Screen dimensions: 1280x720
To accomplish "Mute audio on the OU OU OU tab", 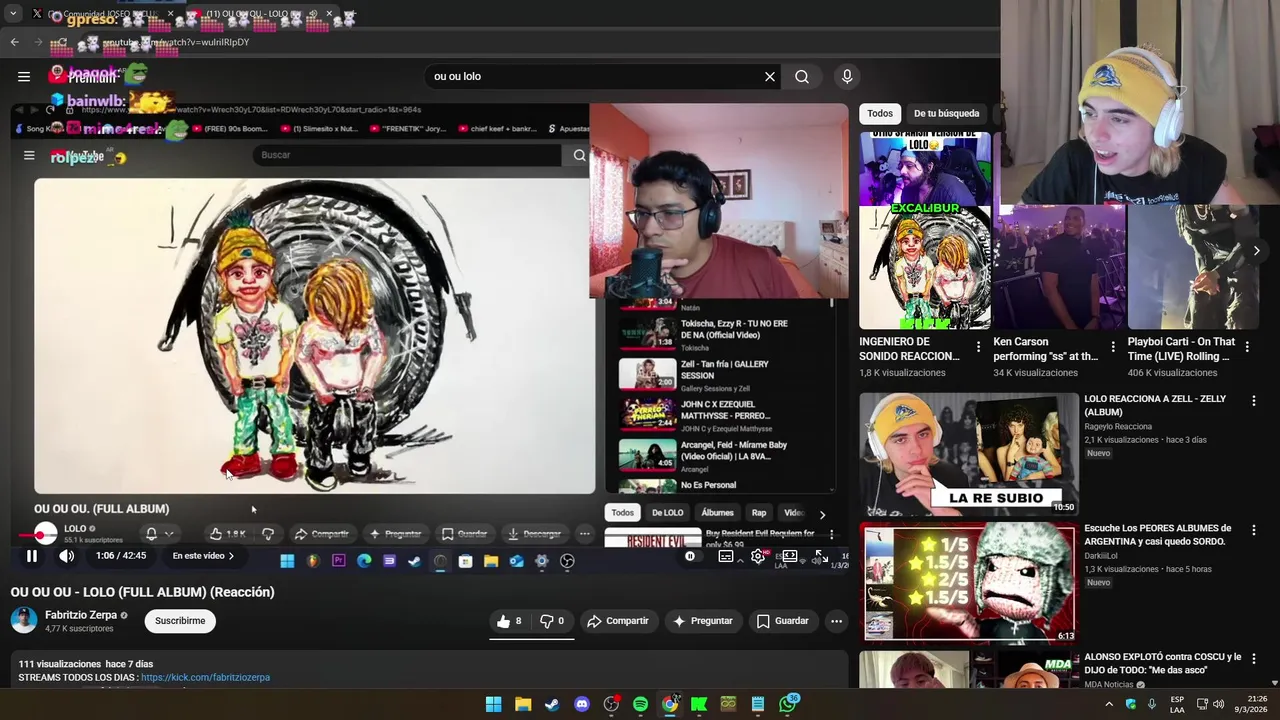I will [x=313, y=14].
